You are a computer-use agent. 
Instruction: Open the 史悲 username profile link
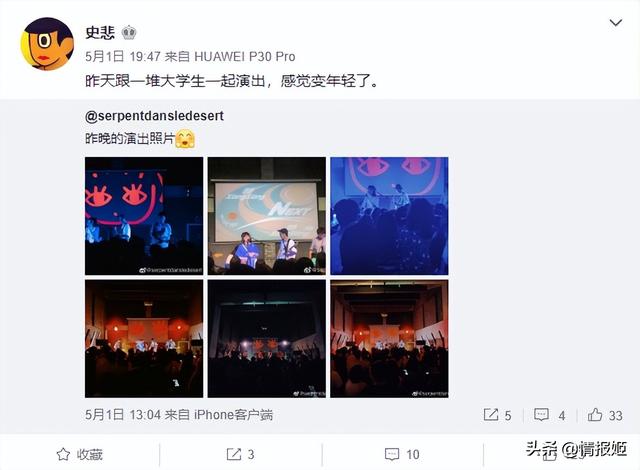coord(100,32)
